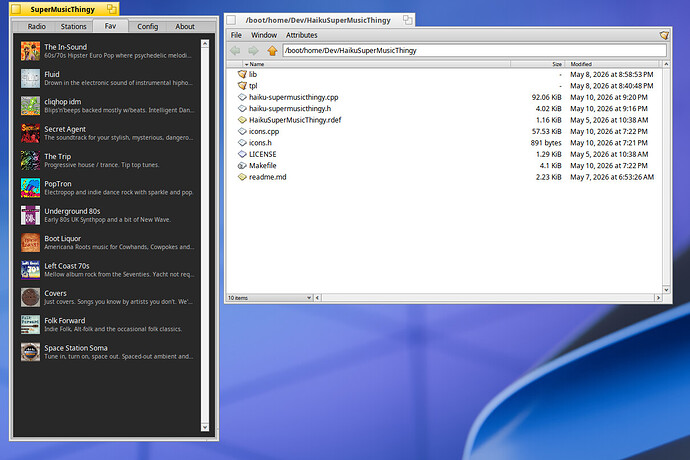Select the haiku-supermusicthingy.cpp file icon
The width and height of the screenshot is (690, 460).
(242, 97)
